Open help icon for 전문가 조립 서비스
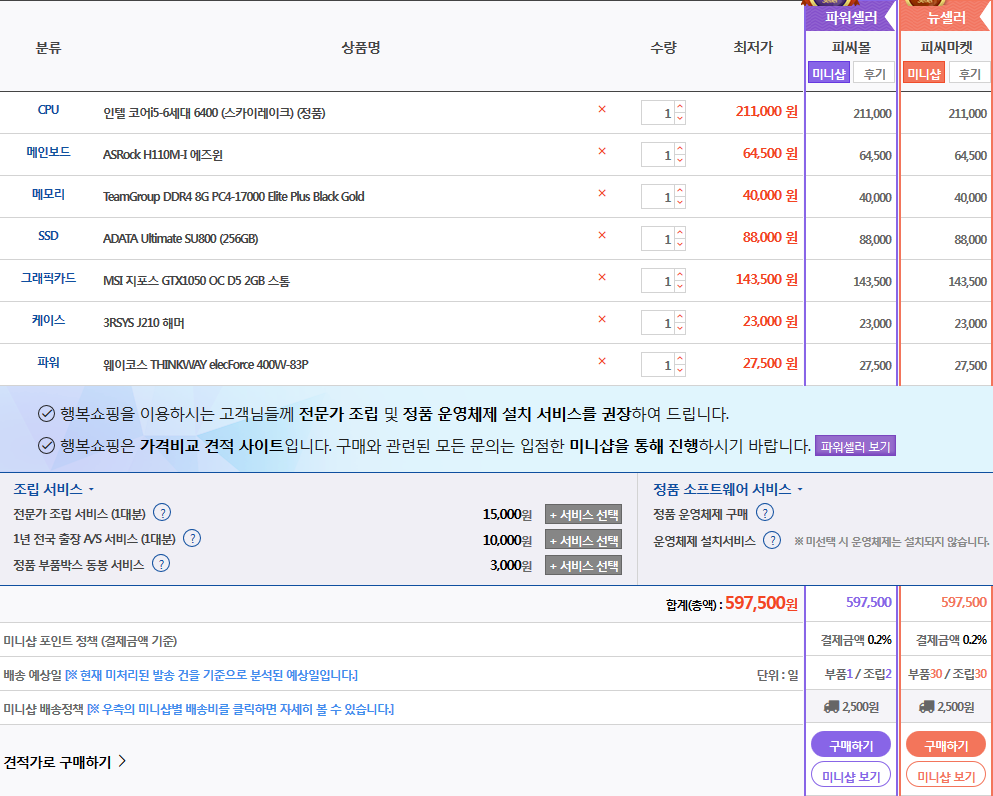The width and height of the screenshot is (993, 796). coord(162,513)
